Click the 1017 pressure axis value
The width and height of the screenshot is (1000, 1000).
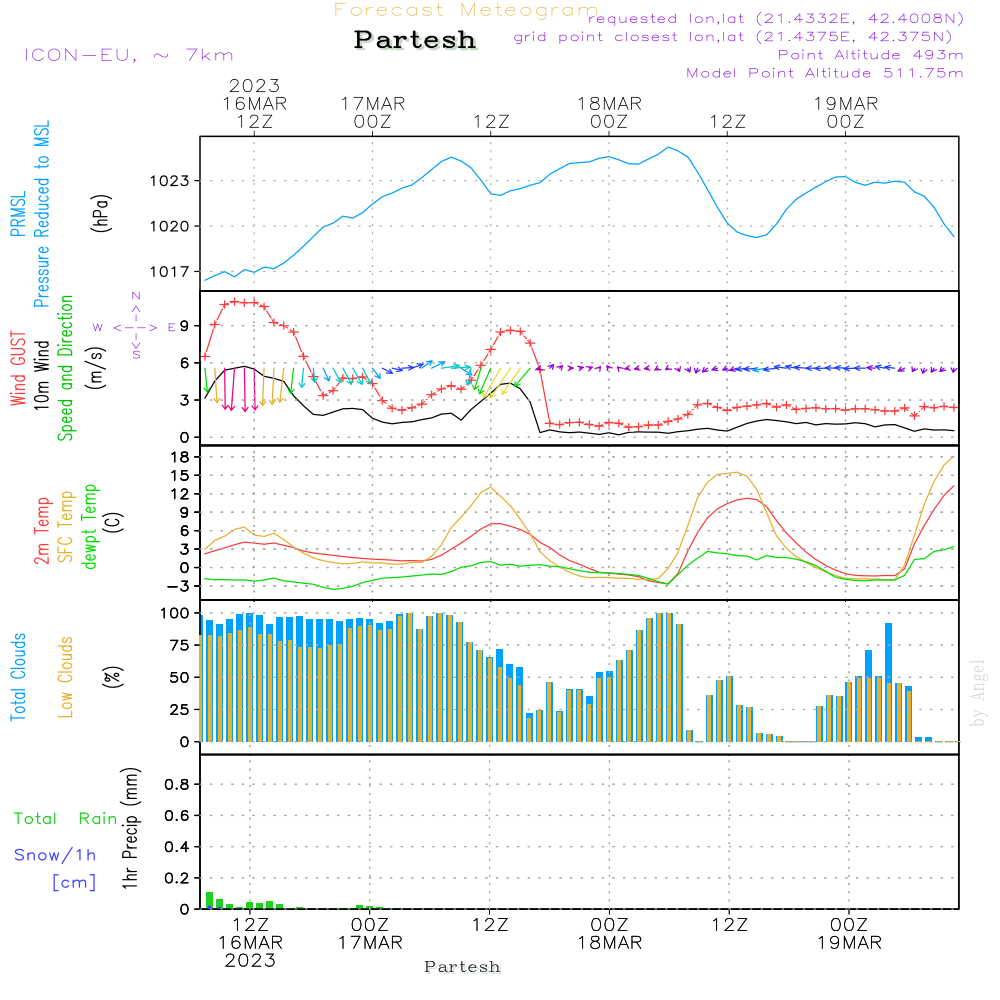(170, 272)
